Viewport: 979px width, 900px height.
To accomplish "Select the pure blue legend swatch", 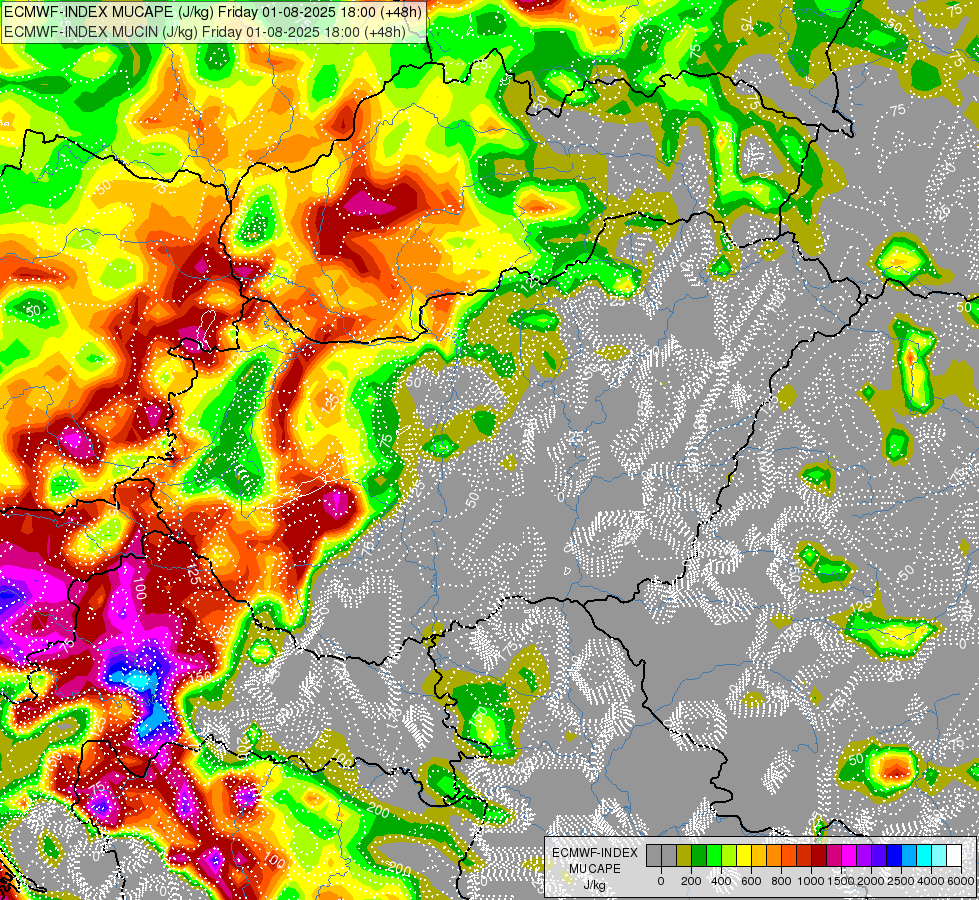I will point(895,856).
